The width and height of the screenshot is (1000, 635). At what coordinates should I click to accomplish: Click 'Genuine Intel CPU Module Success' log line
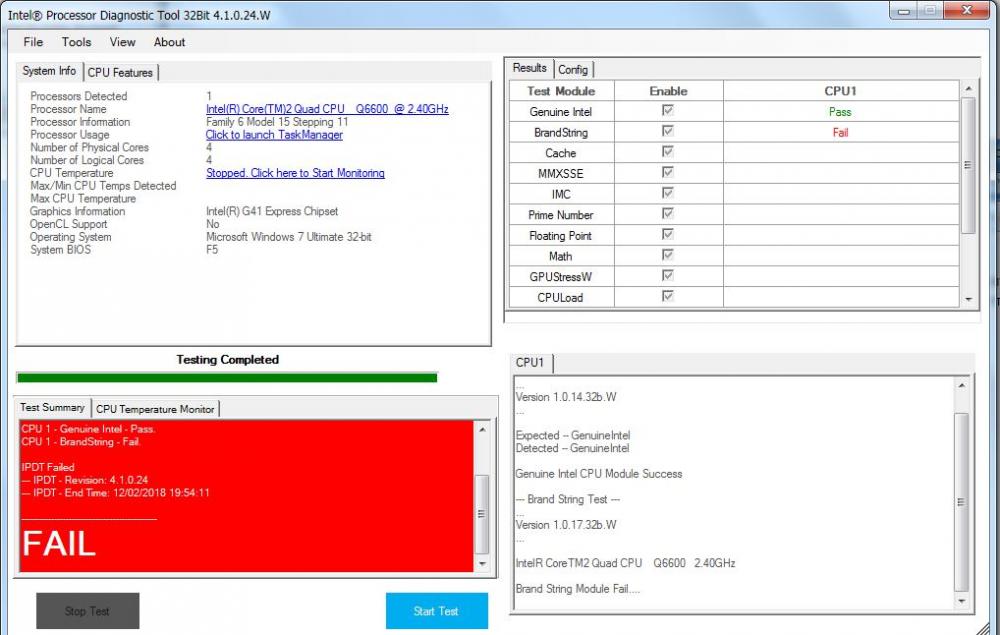click(599, 474)
